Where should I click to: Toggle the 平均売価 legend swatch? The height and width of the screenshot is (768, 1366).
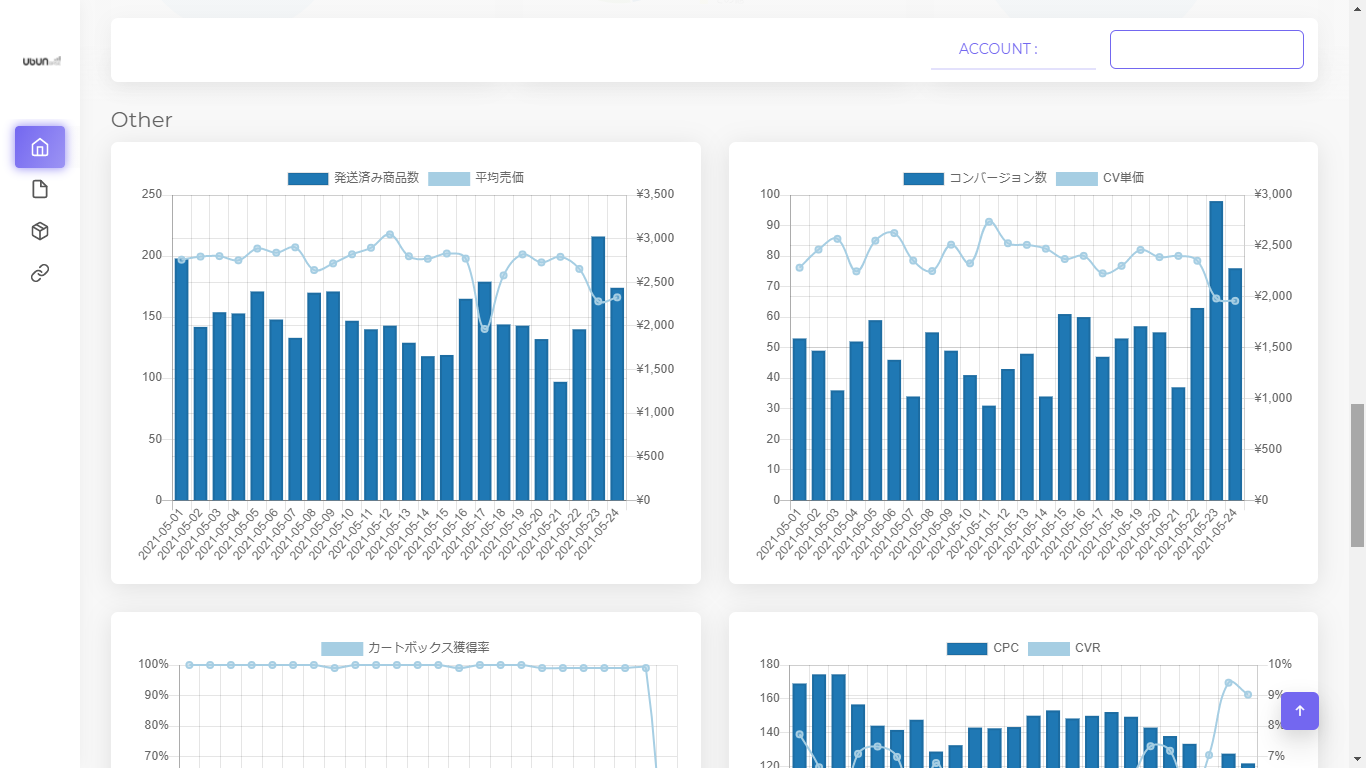coord(449,178)
